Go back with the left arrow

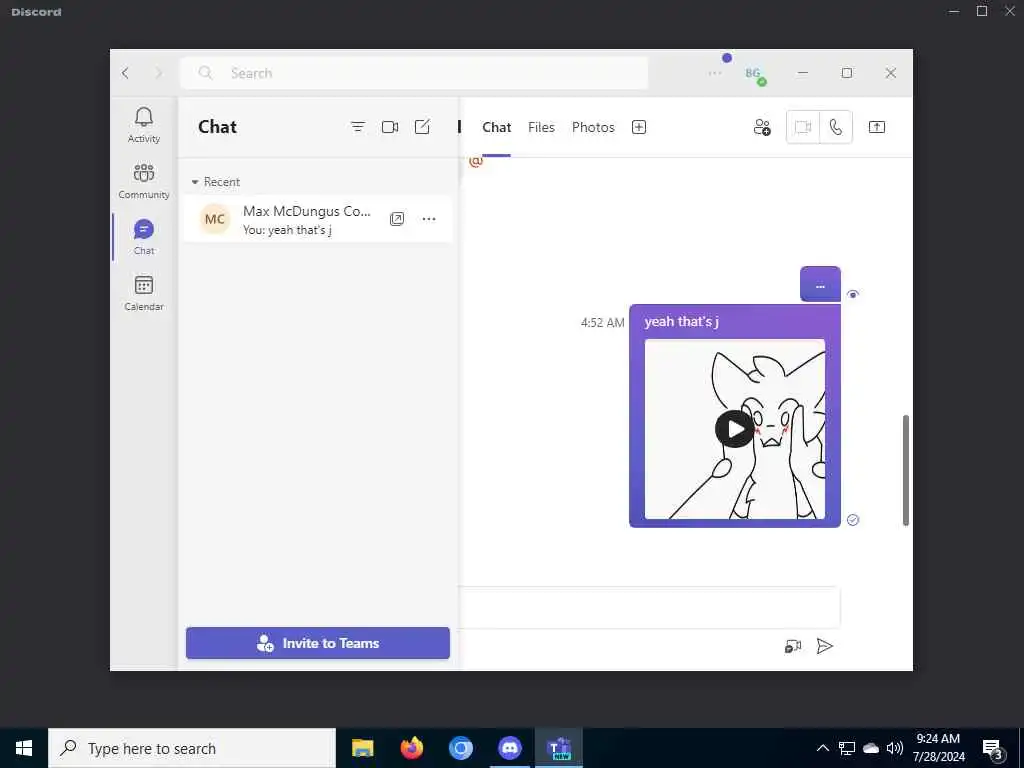pos(125,73)
